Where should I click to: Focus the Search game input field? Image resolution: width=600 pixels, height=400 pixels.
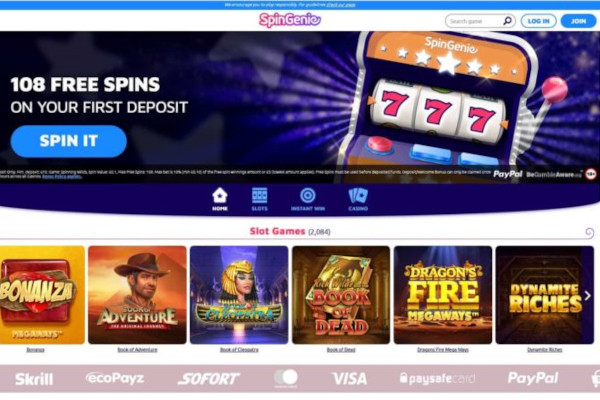pos(475,21)
